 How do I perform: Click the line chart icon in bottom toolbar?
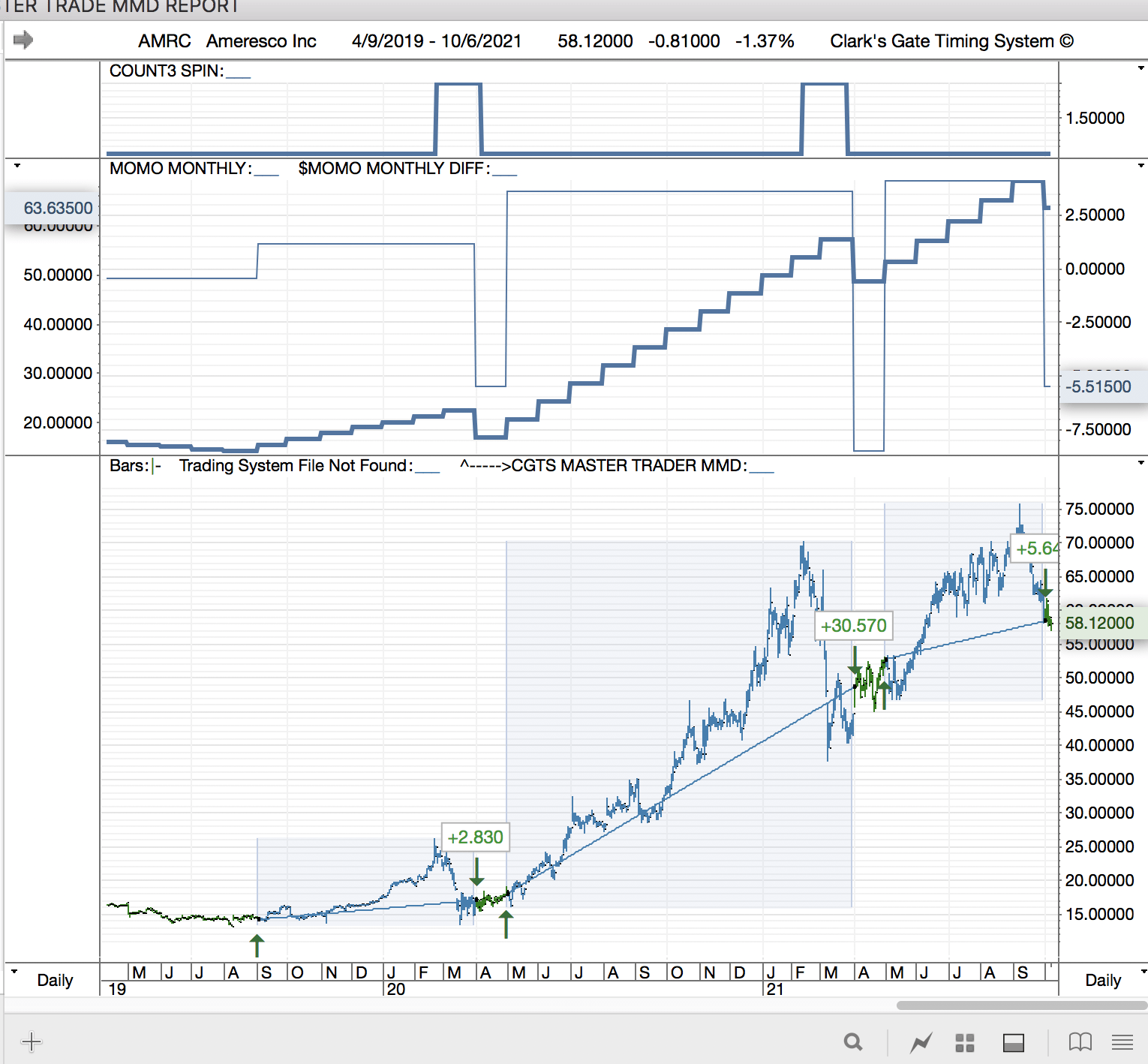pyautogui.click(x=921, y=1042)
